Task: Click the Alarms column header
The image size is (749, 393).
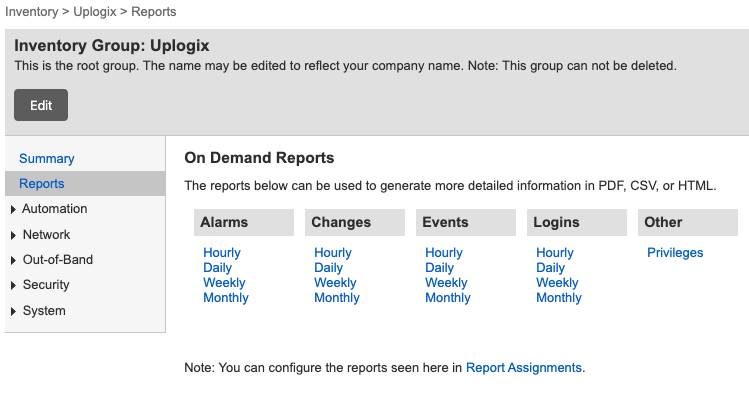Action: tap(244, 222)
